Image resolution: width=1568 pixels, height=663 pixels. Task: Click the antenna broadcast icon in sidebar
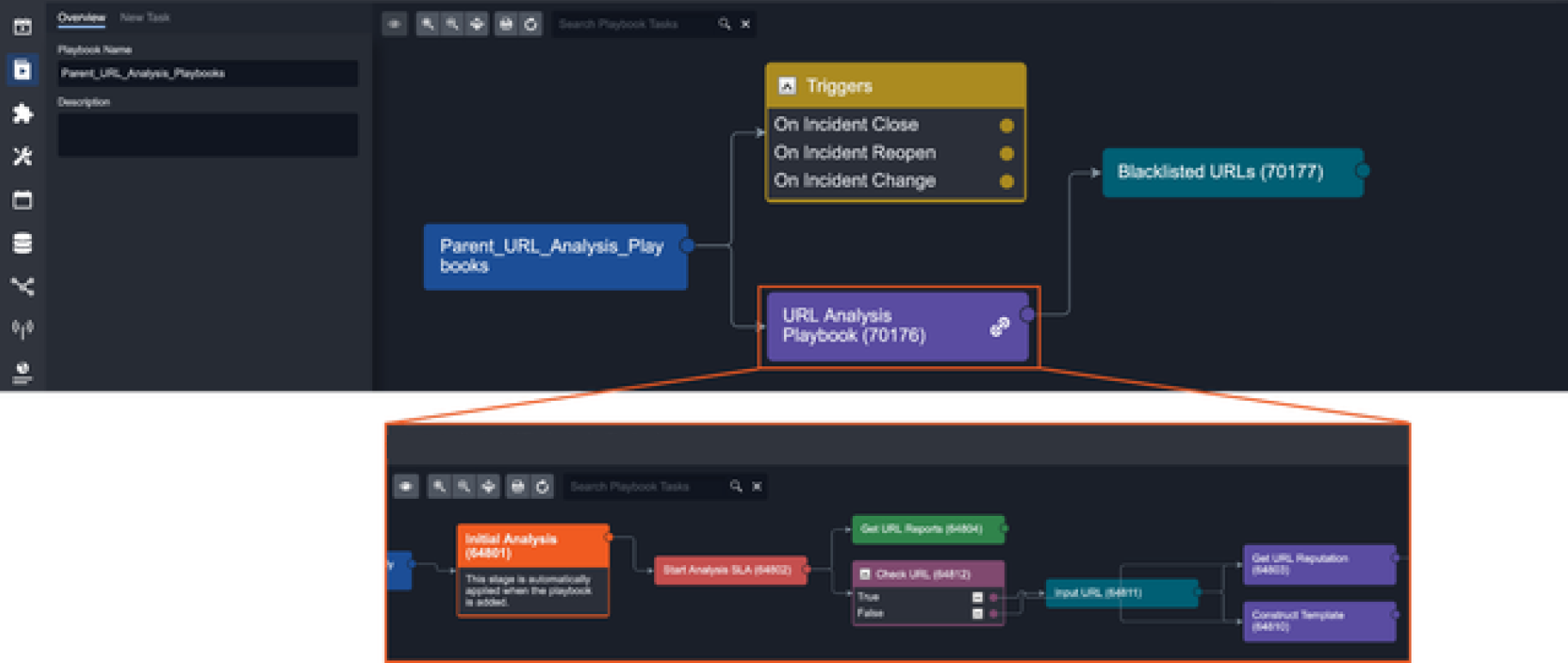click(22, 328)
